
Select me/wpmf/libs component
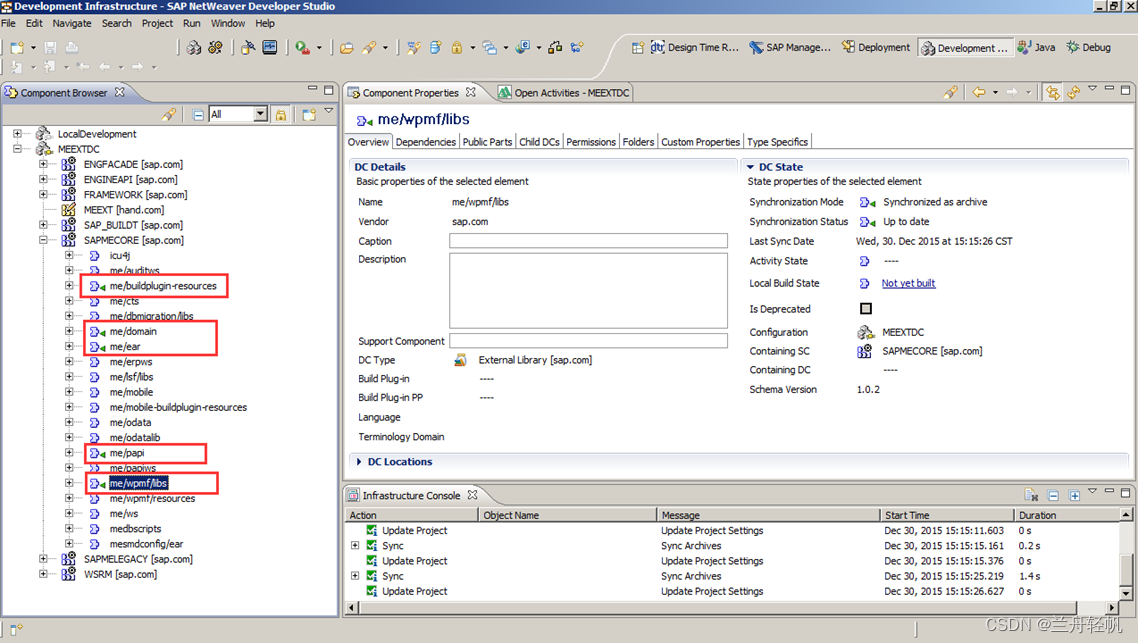click(x=139, y=483)
